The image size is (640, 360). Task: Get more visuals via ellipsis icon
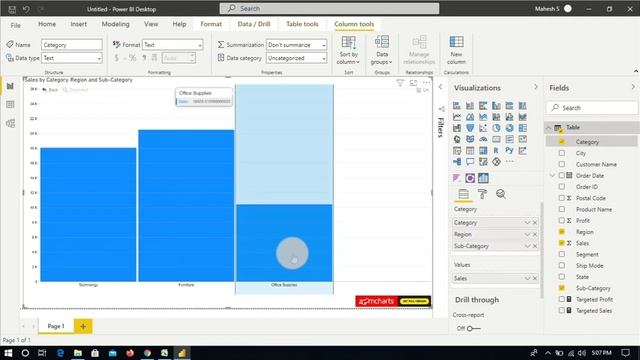tap(509, 162)
